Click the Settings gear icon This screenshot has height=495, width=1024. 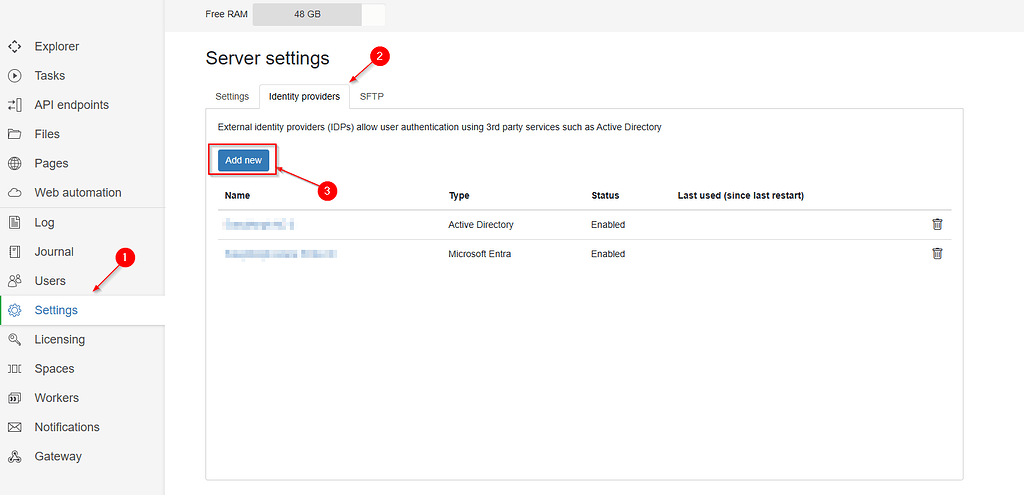click(14, 310)
